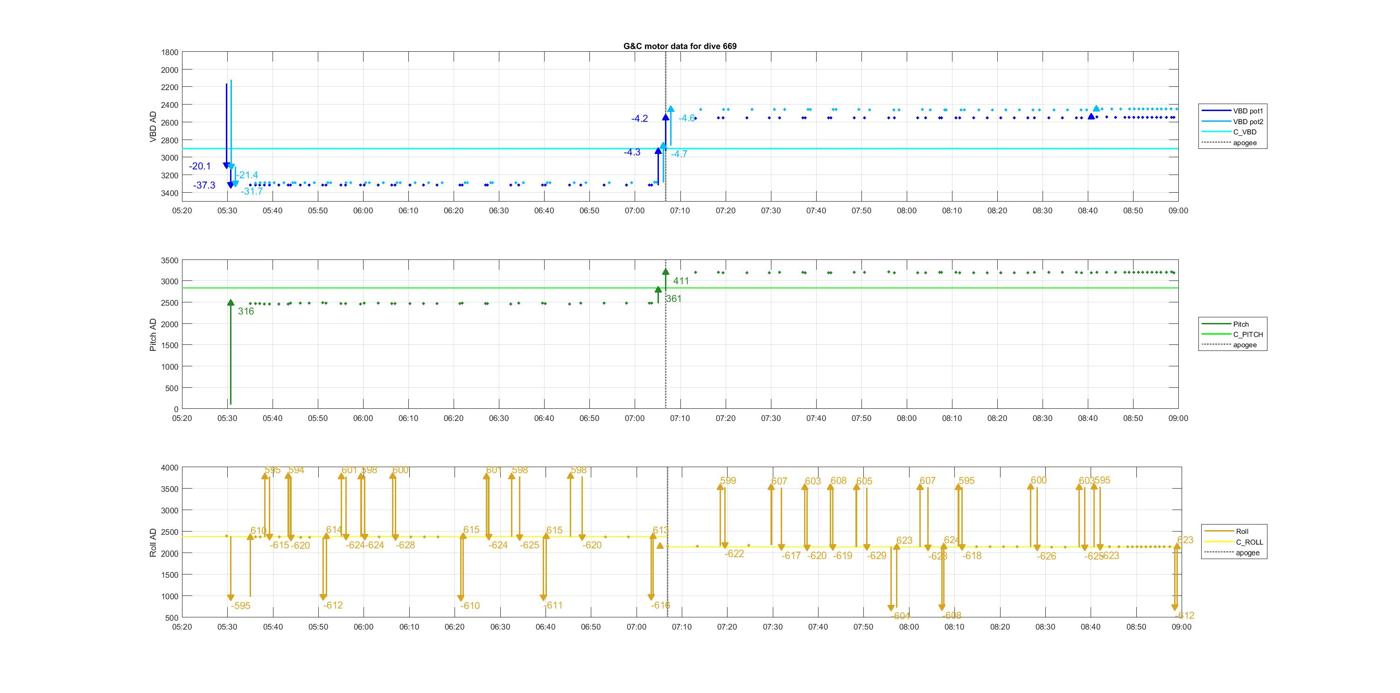The height and width of the screenshot is (693, 1400).
Task: Click the '610' roll data label
Action: click(x=258, y=531)
